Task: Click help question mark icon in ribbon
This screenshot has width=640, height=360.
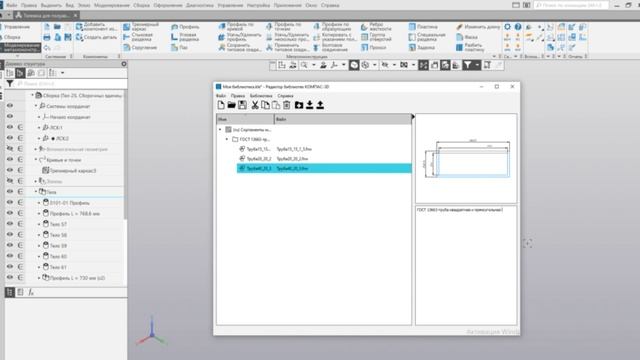Action: pyautogui.click(x=518, y=27)
